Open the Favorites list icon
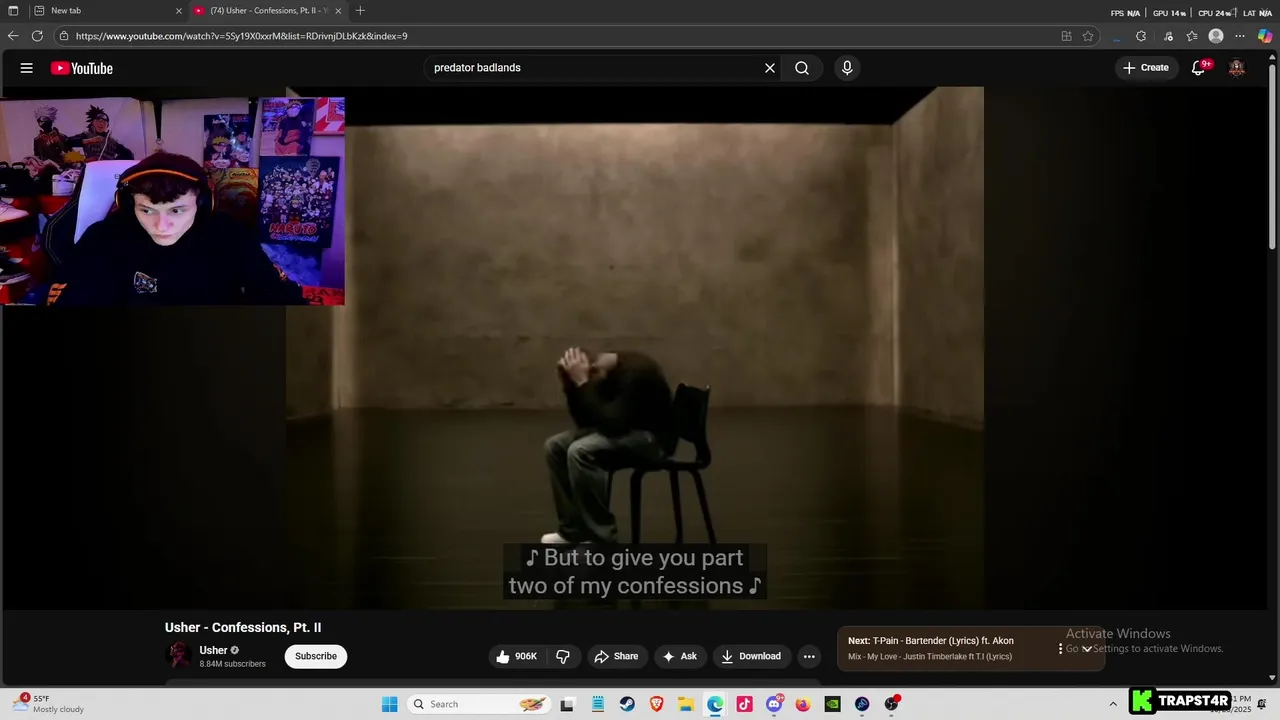 pyautogui.click(x=1192, y=36)
